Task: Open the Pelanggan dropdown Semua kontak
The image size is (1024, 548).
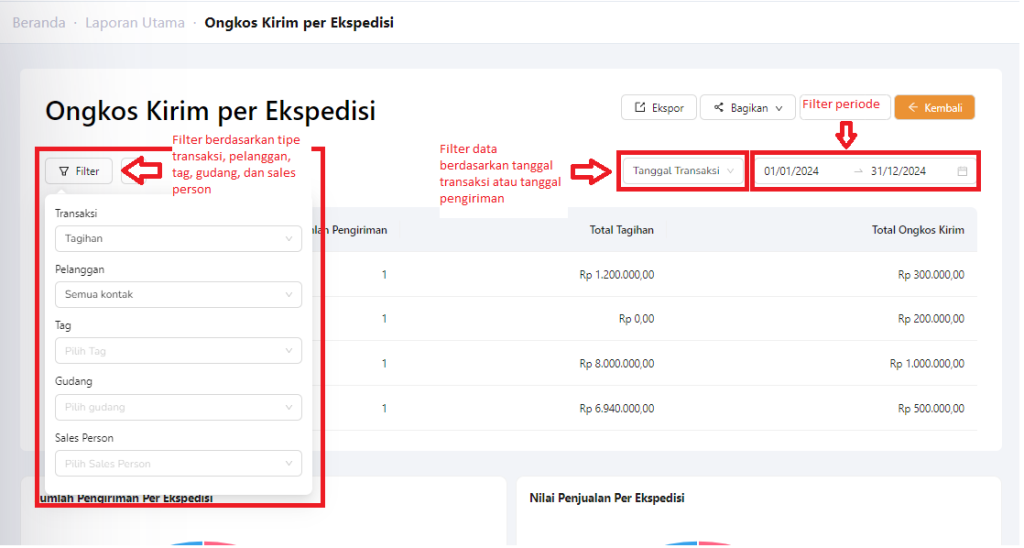Action: tap(179, 295)
